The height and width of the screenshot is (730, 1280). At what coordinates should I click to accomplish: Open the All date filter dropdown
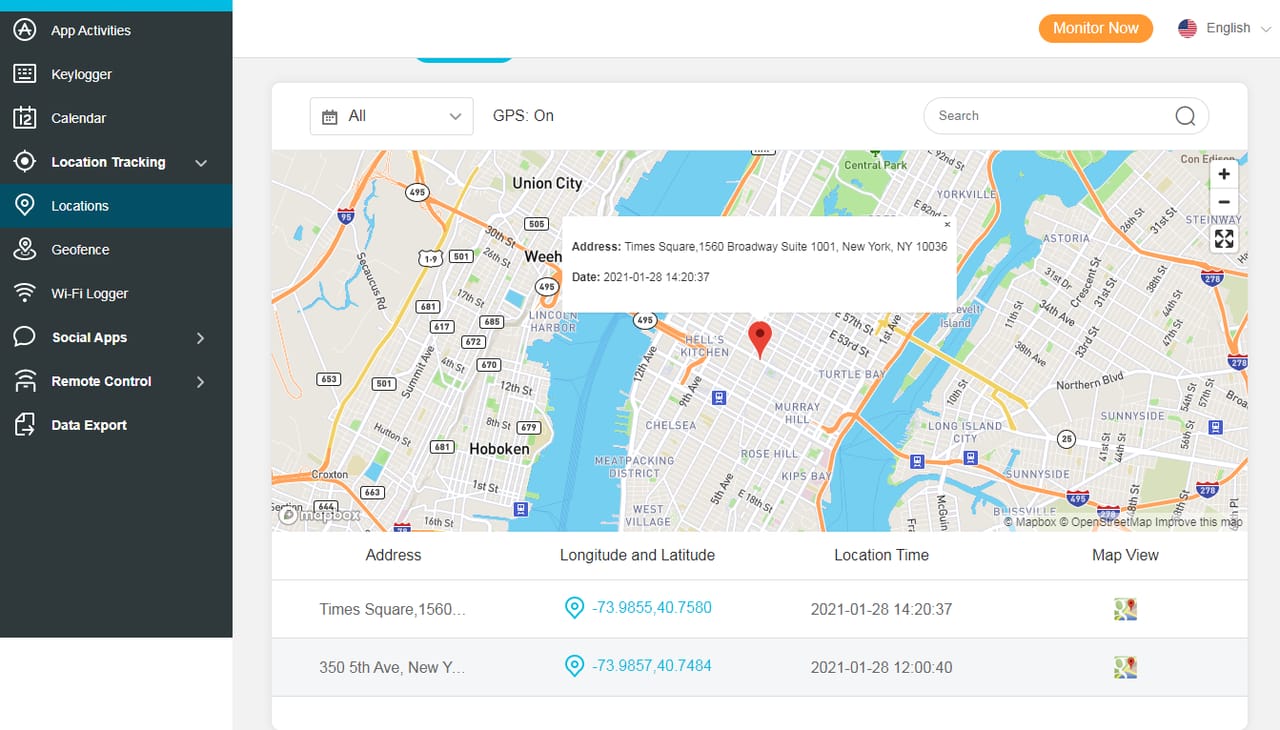(391, 116)
